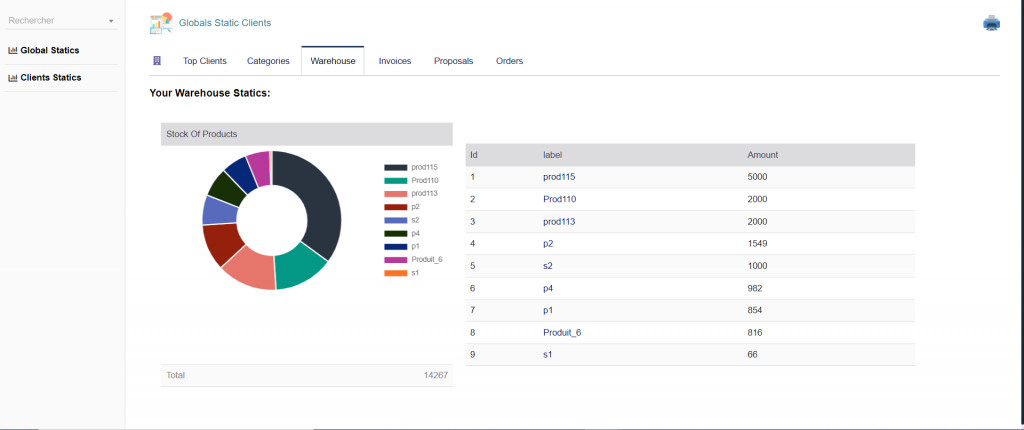Viewport: 1024px width, 430px height.
Task: Go to the Invoices tab
Action: tap(395, 61)
